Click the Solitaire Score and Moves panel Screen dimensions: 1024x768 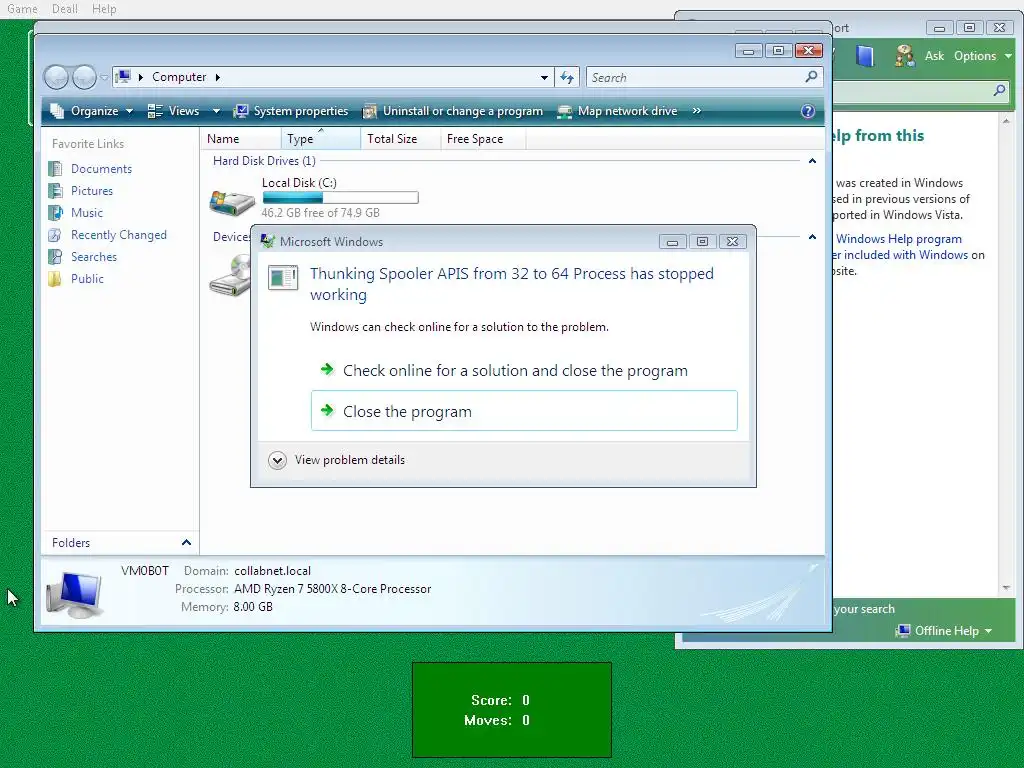pos(511,710)
